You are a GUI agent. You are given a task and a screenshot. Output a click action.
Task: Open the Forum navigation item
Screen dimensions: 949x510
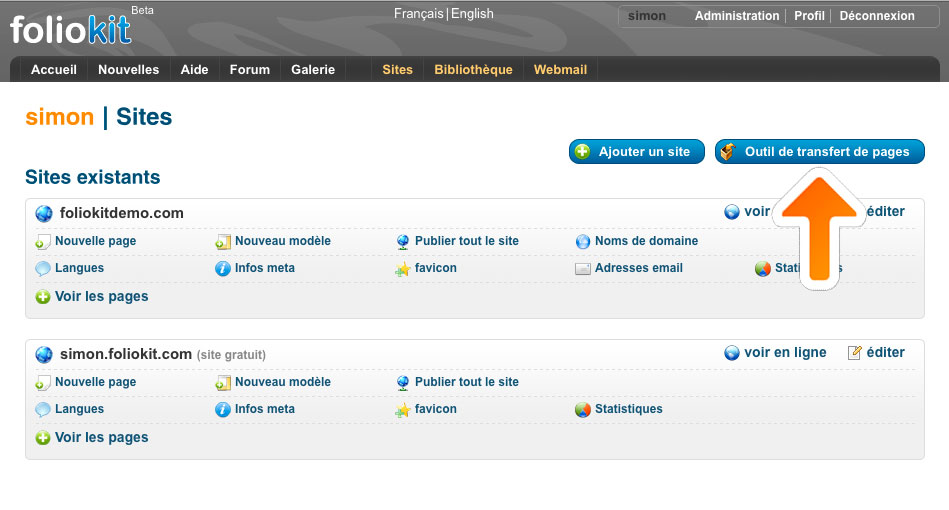tap(249, 70)
